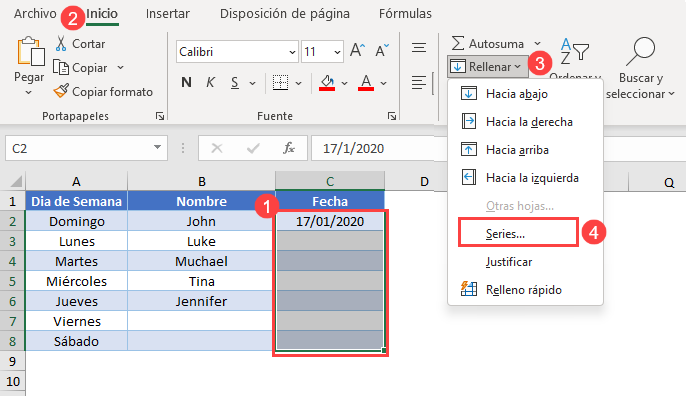The image size is (686, 396).
Task: Open the Disposición de página tab
Action: pyautogui.click(x=285, y=14)
